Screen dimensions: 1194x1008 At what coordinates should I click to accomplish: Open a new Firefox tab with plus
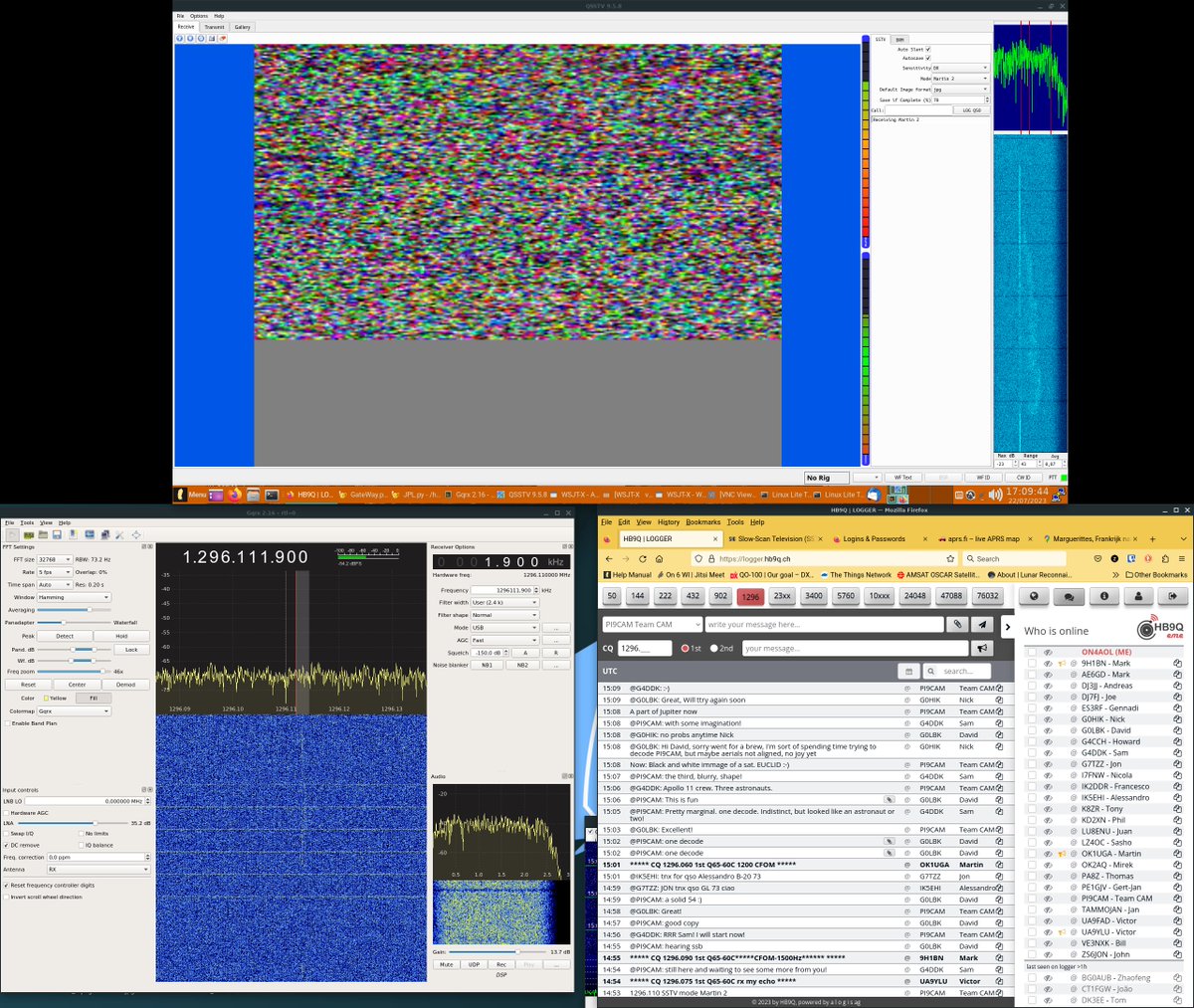[x=1152, y=538]
